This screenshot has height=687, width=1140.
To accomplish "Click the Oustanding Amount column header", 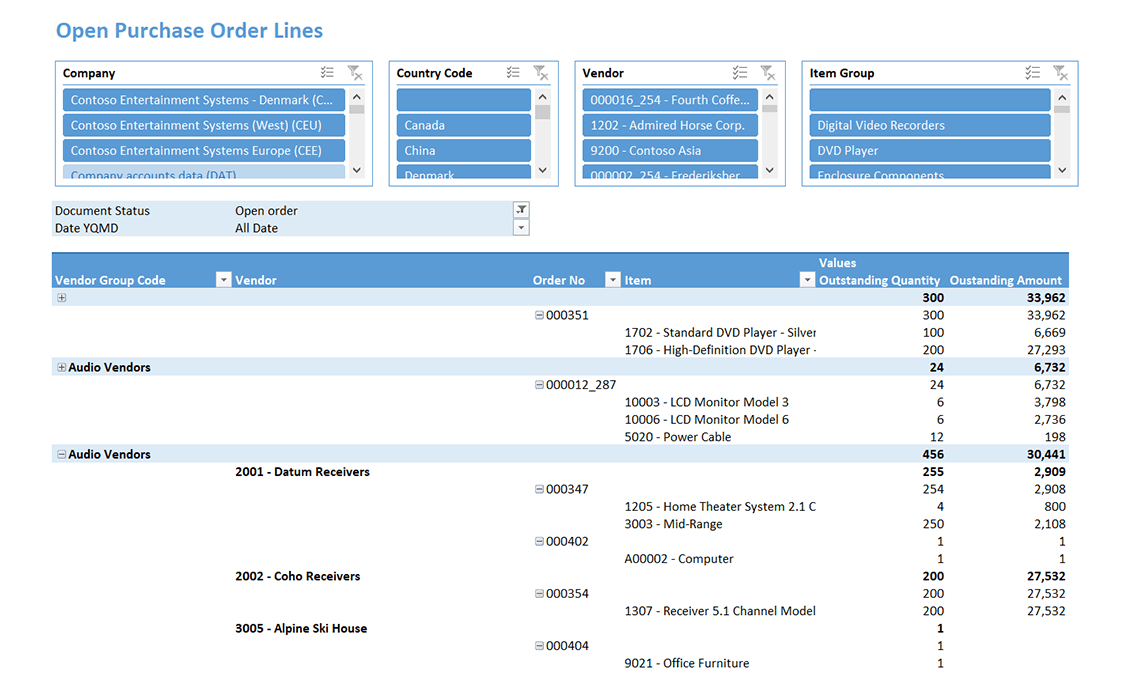I will coord(1005,281).
